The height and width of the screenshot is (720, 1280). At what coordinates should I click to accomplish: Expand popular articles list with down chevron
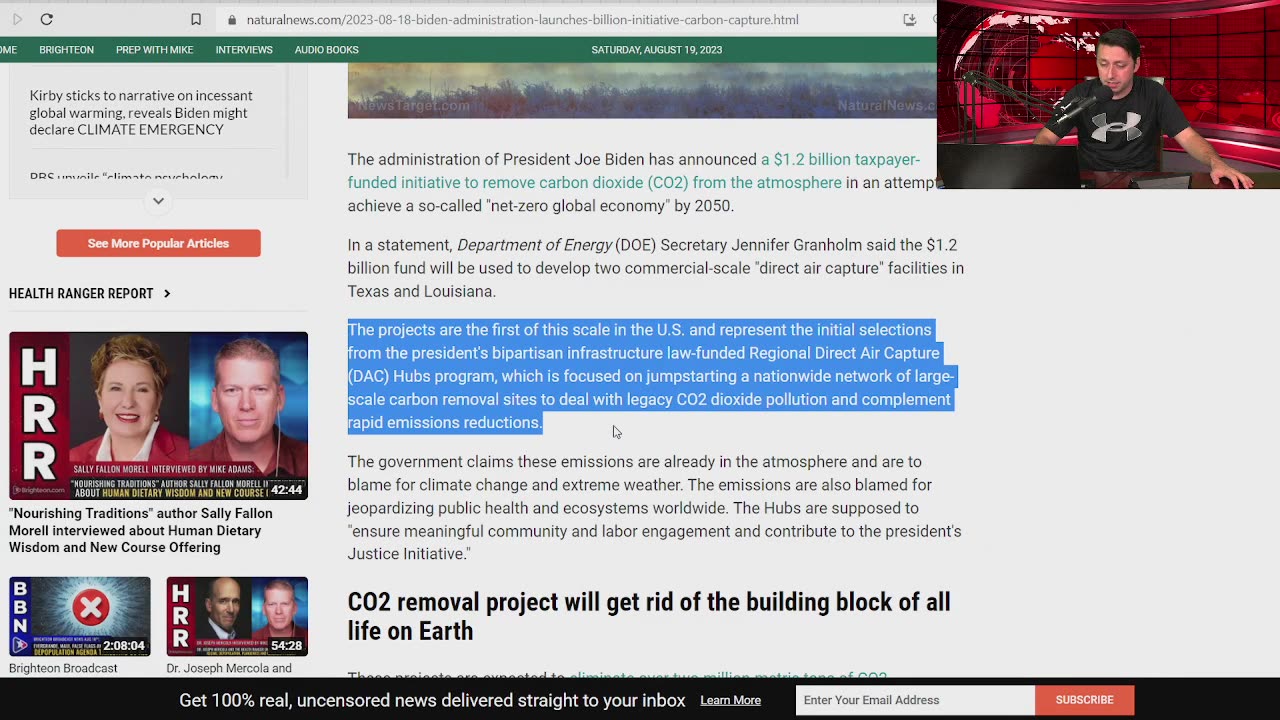click(158, 201)
